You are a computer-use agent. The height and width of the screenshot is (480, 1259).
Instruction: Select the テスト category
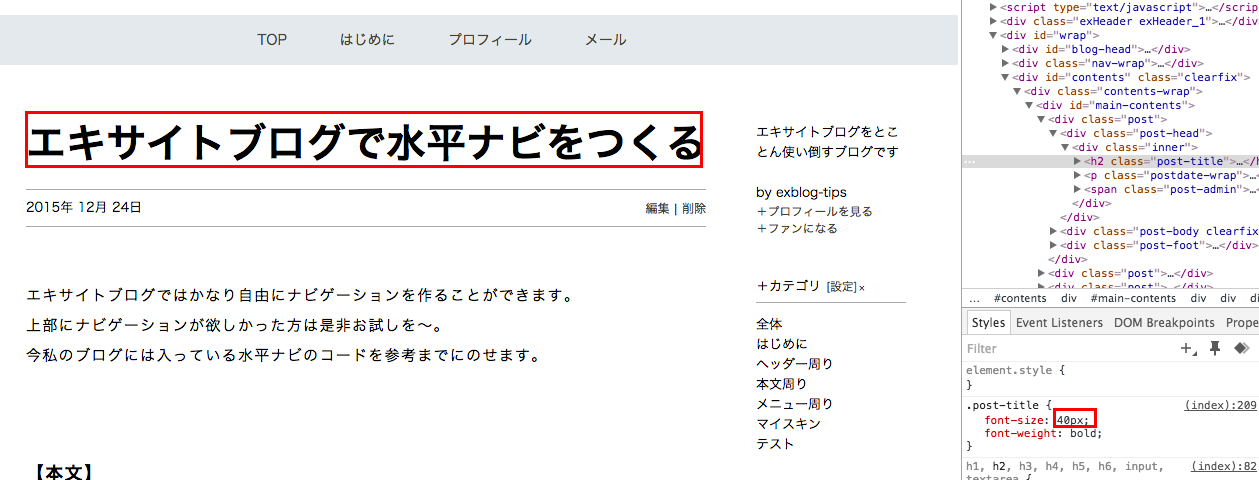pos(776,444)
